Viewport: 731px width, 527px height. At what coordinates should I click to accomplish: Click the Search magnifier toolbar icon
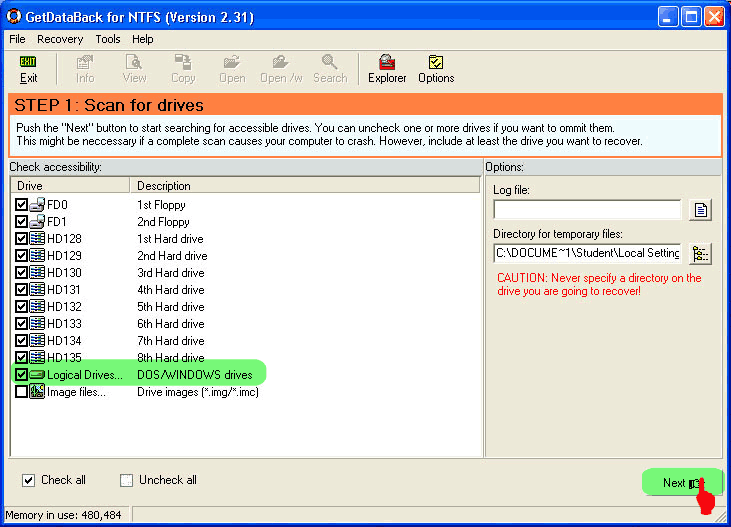[x=330, y=62]
